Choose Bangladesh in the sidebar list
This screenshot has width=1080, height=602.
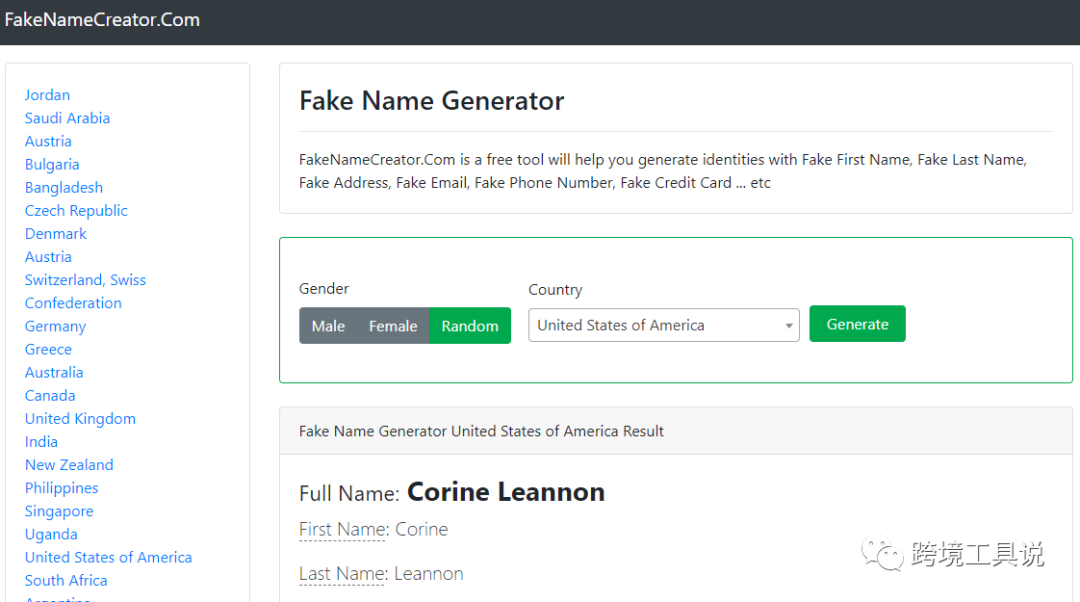pyautogui.click(x=64, y=187)
